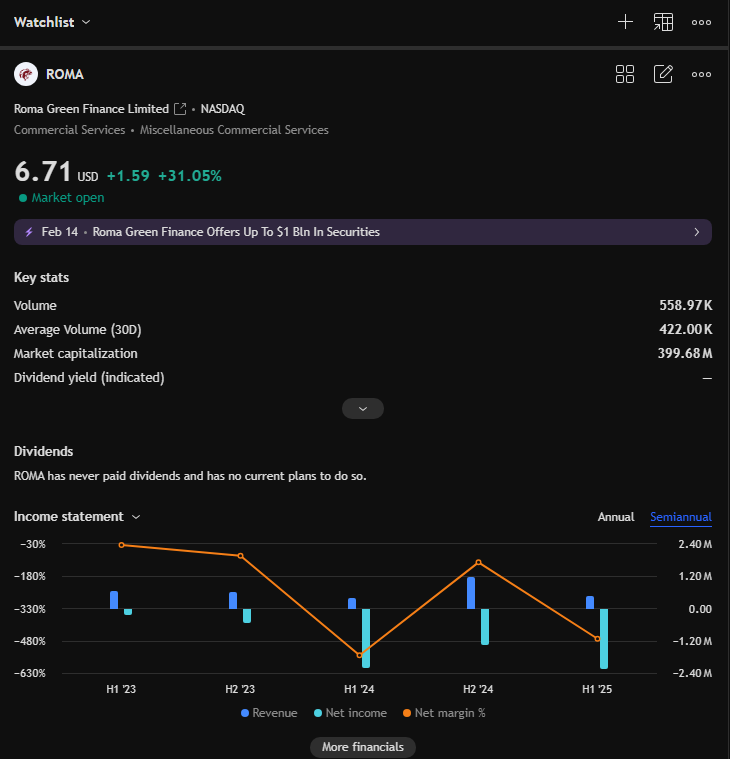Toggle the Revenue legend item
This screenshot has height=759, width=730.
coord(269,713)
